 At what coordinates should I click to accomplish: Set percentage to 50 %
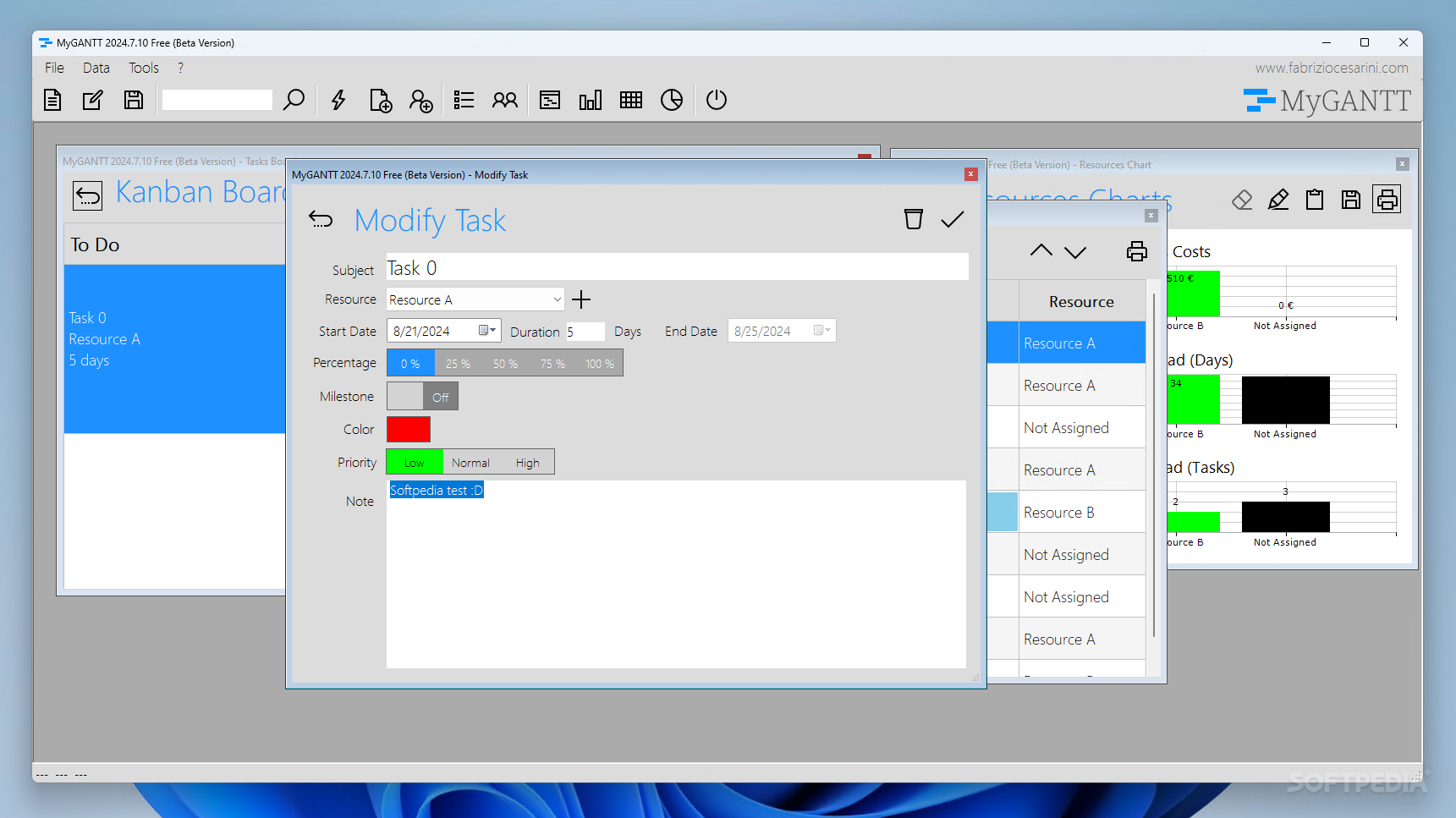505,363
